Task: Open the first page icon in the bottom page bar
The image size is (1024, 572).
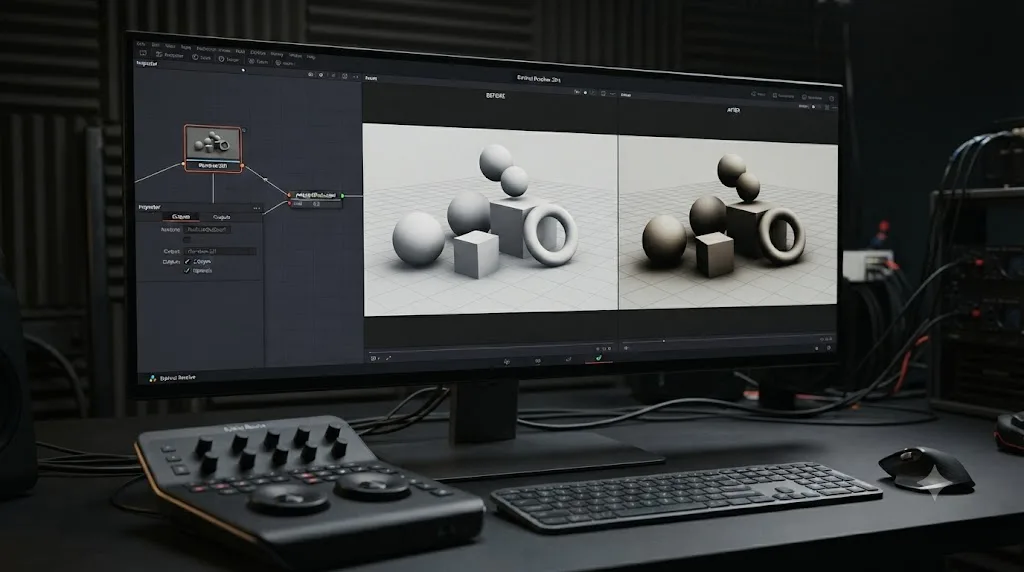Action: click(507, 361)
